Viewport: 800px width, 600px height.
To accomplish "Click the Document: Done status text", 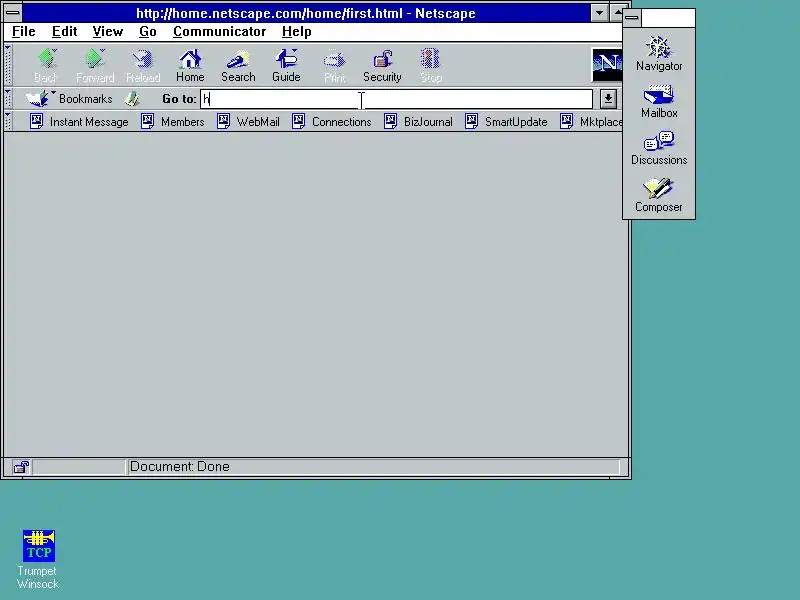I will 180,466.
